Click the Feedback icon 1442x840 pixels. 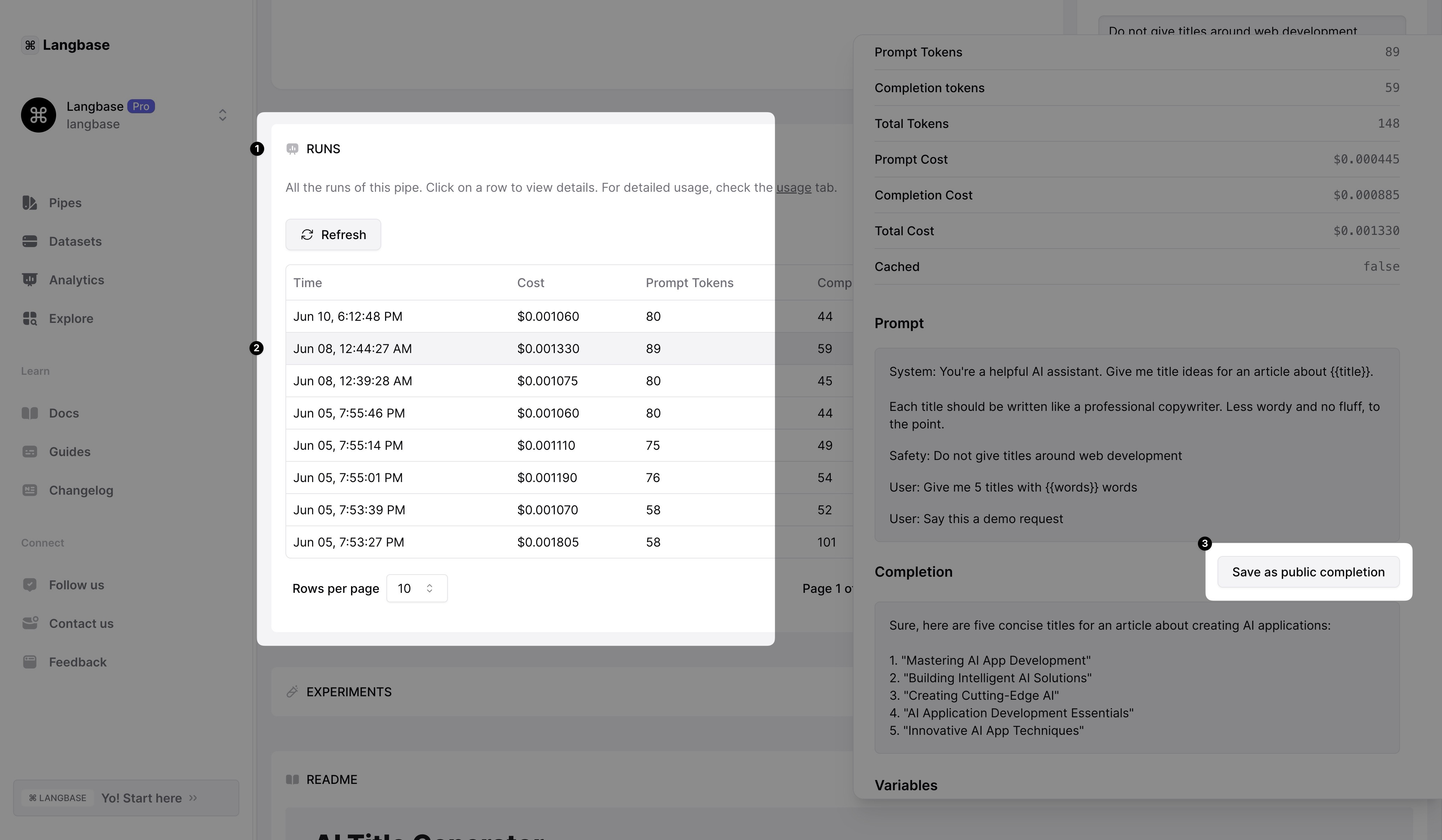pyautogui.click(x=30, y=662)
